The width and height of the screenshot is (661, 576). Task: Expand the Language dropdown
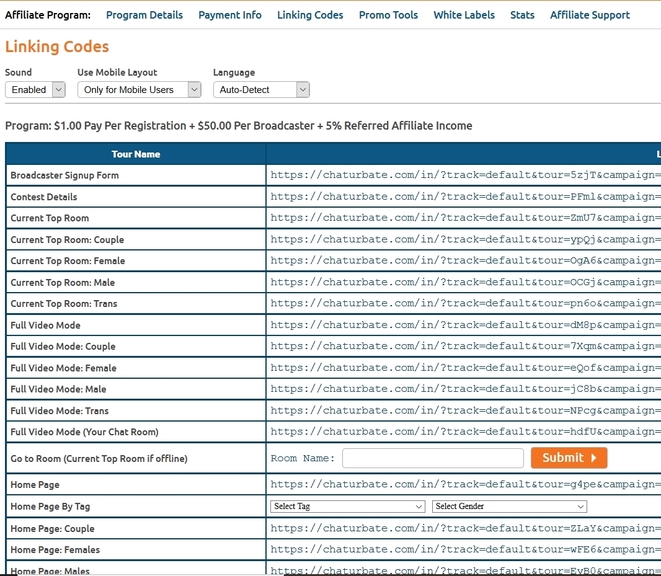[261, 89]
